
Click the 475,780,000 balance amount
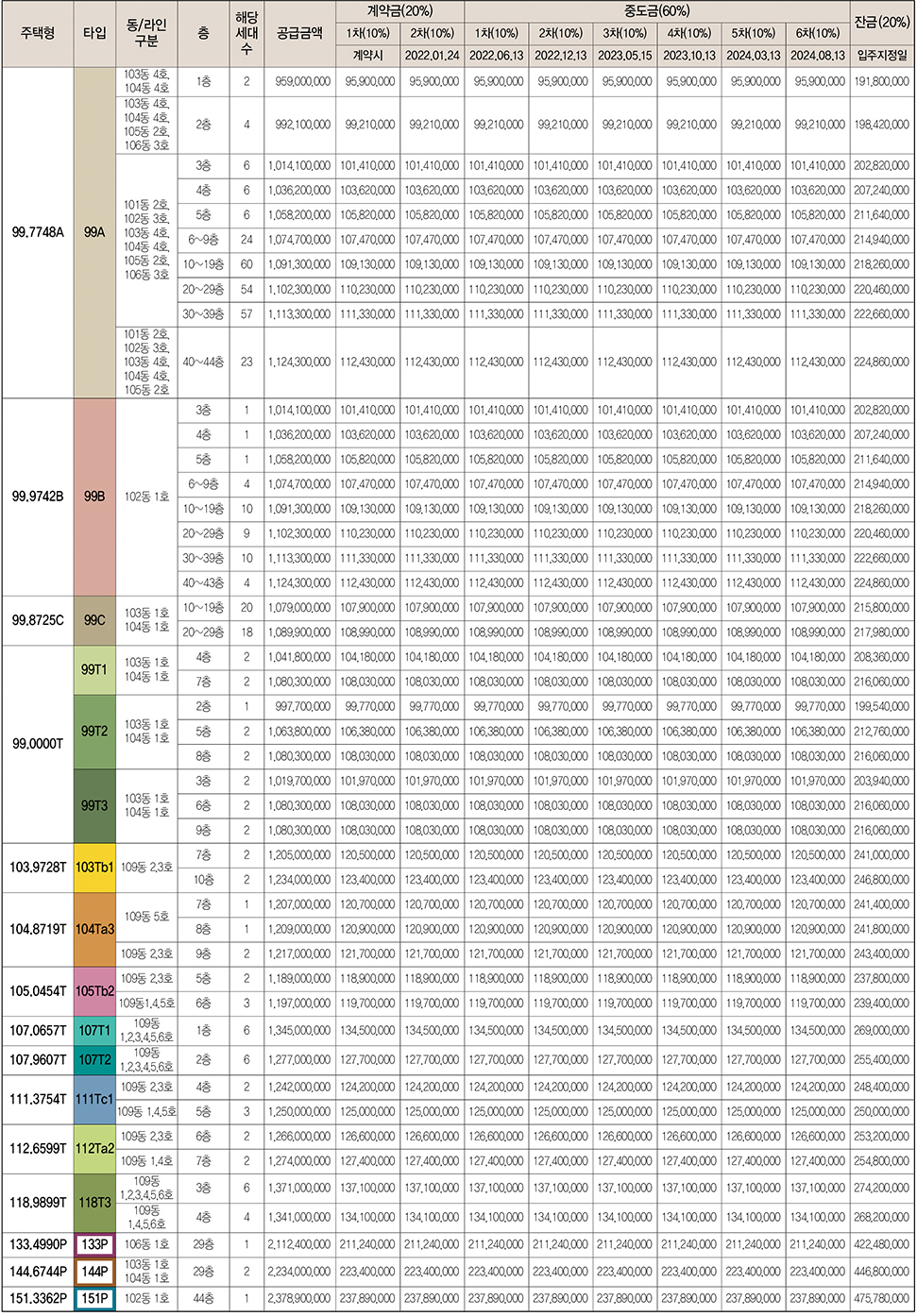pos(882,1299)
